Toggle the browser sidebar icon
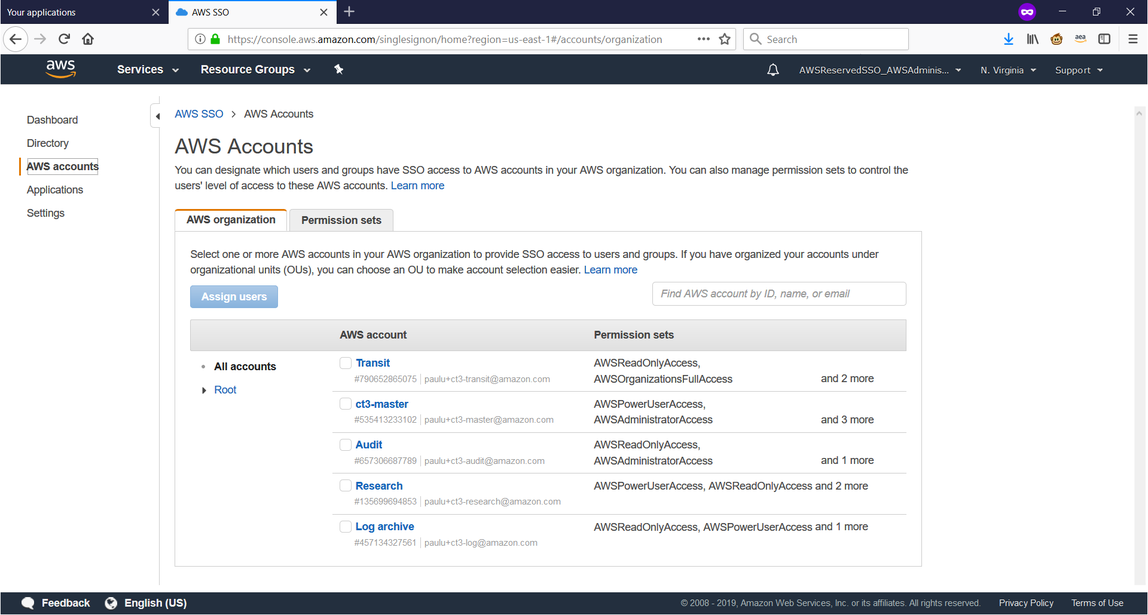Viewport: 1148px width, 615px height. tap(1105, 40)
